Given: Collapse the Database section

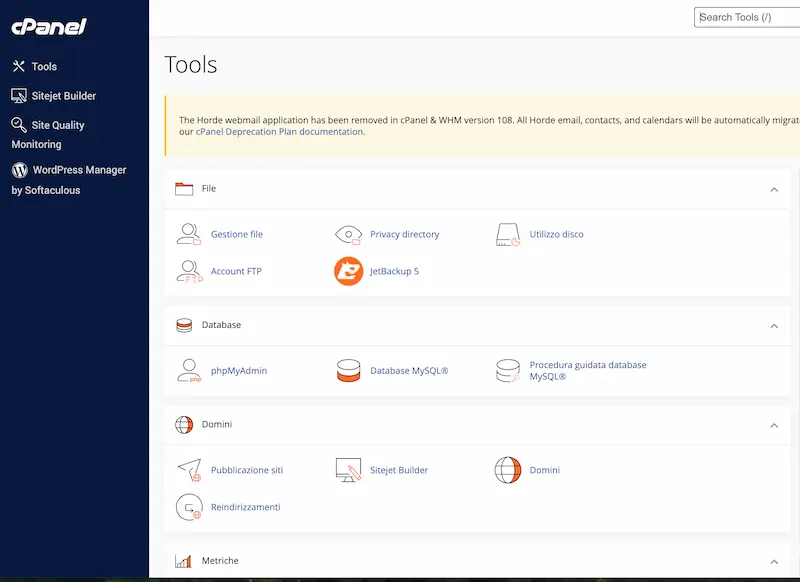Looking at the screenshot, I should pyautogui.click(x=773, y=326).
